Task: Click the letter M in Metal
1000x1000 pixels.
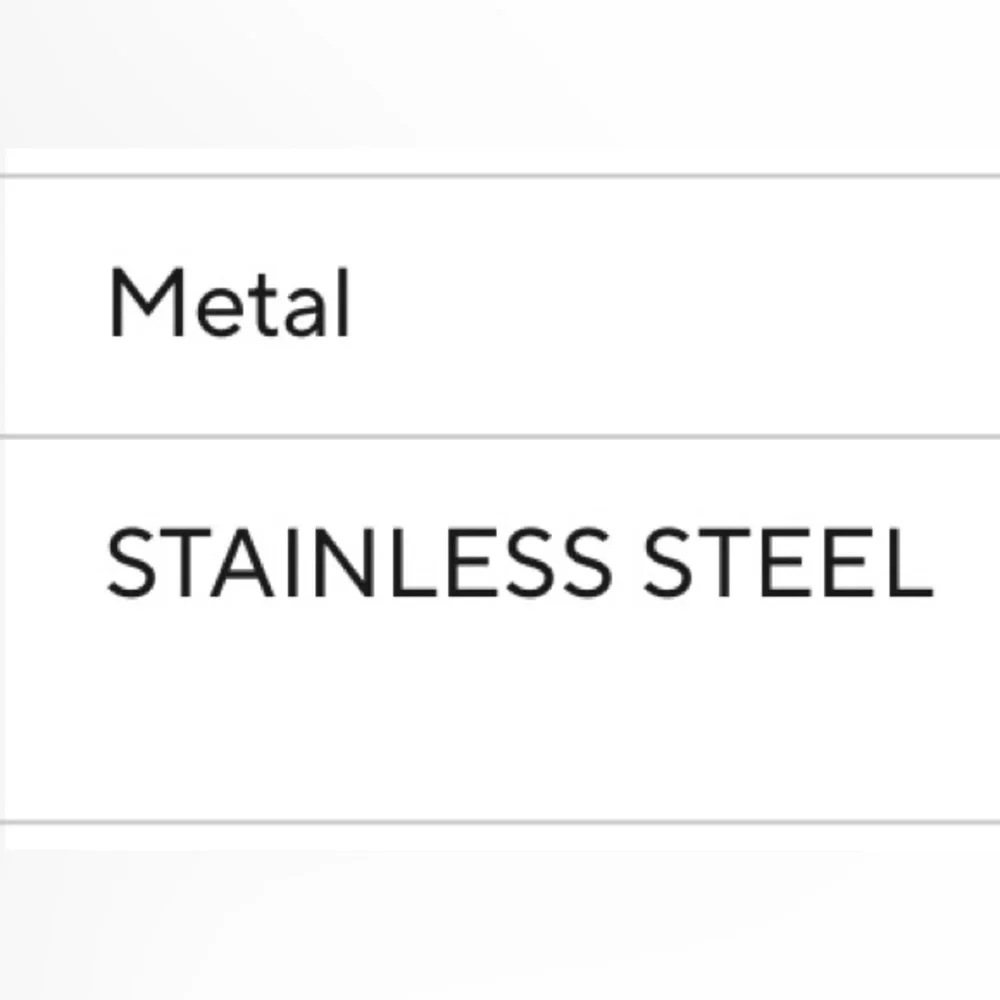Action: click(136, 306)
